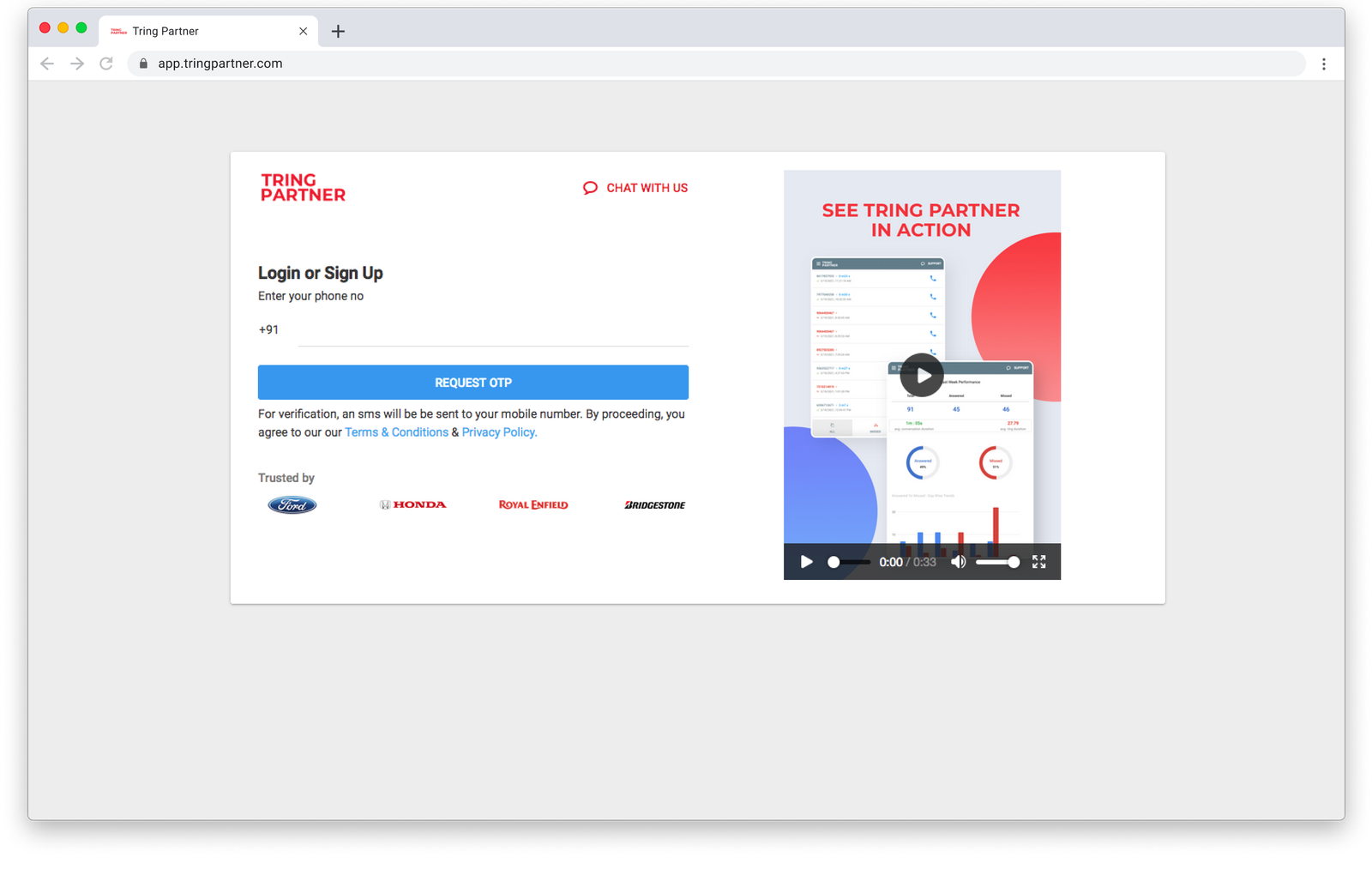The height and width of the screenshot is (869, 1372).
Task: Open the Chat With Us speech bubble
Action: click(591, 188)
